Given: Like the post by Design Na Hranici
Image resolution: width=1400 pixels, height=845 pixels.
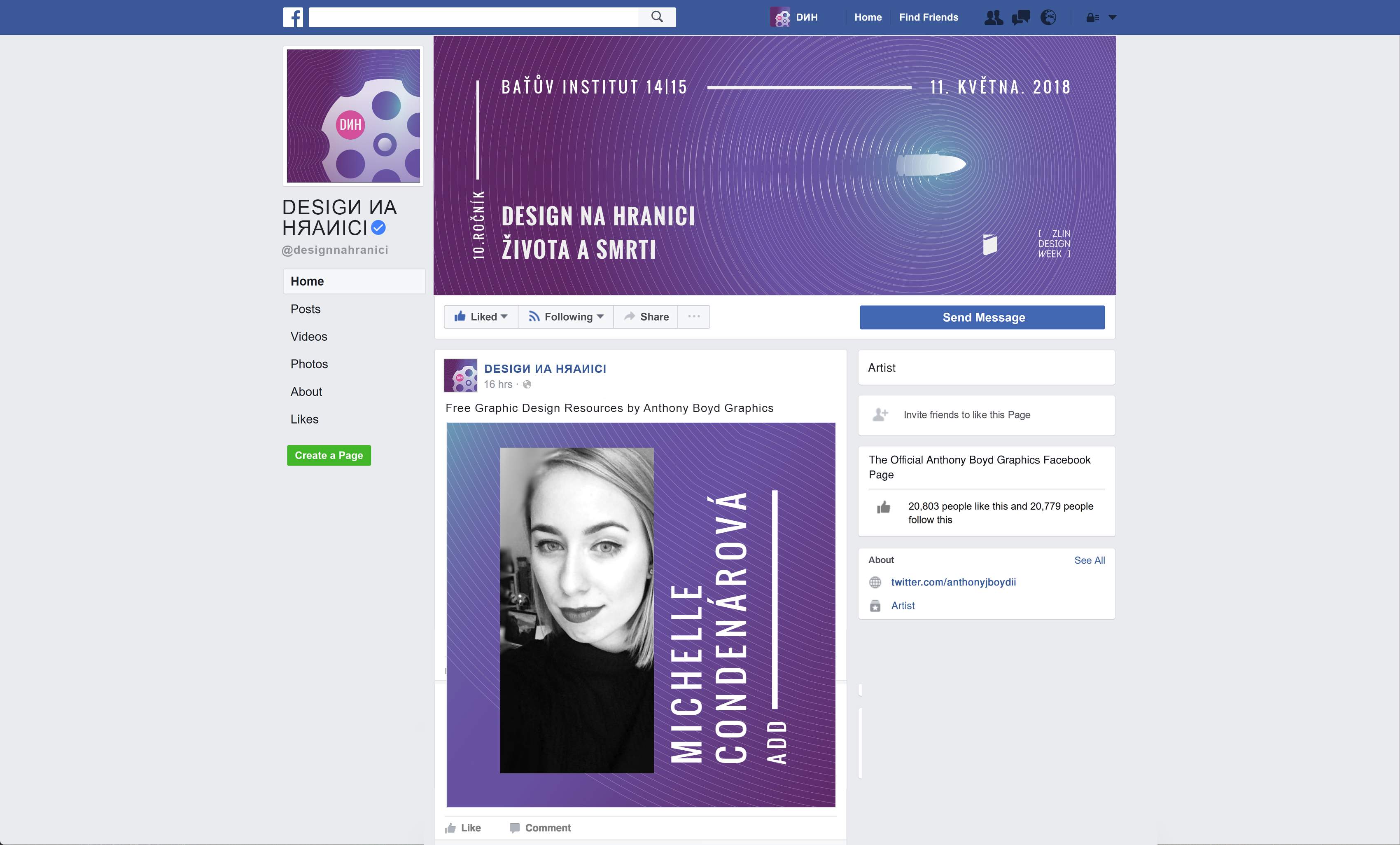Looking at the screenshot, I should click(x=463, y=828).
